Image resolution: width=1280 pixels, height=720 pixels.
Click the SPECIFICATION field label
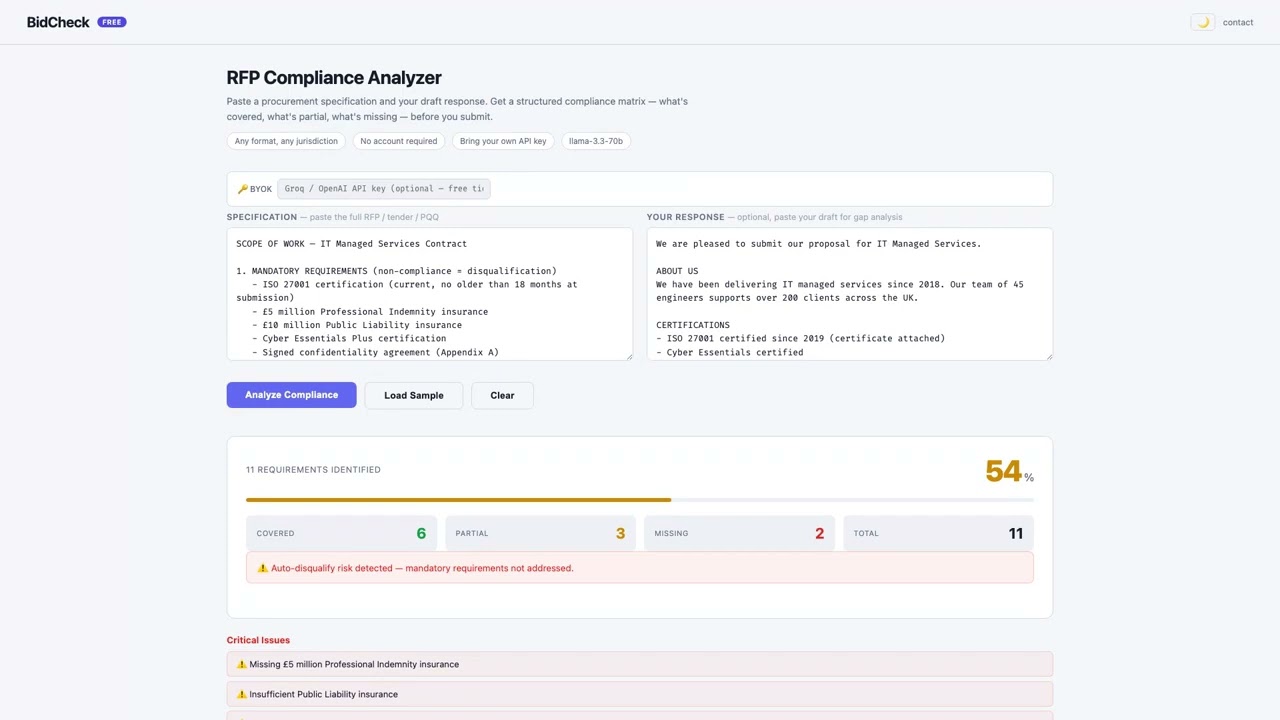click(x=262, y=217)
